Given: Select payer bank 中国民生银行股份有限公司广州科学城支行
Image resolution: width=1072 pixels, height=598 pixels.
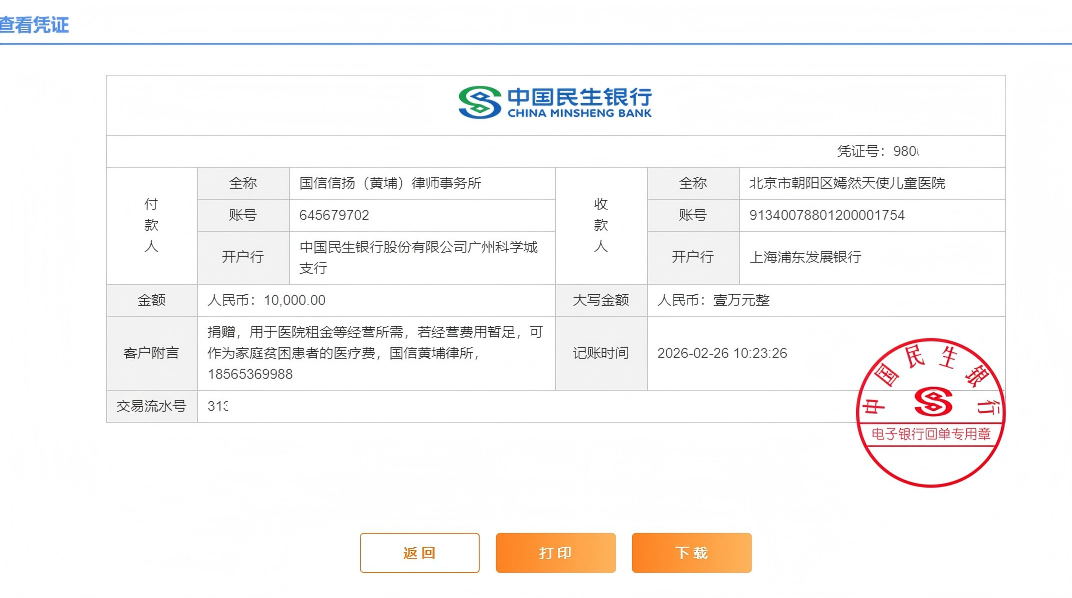Looking at the screenshot, I should click(418, 258).
